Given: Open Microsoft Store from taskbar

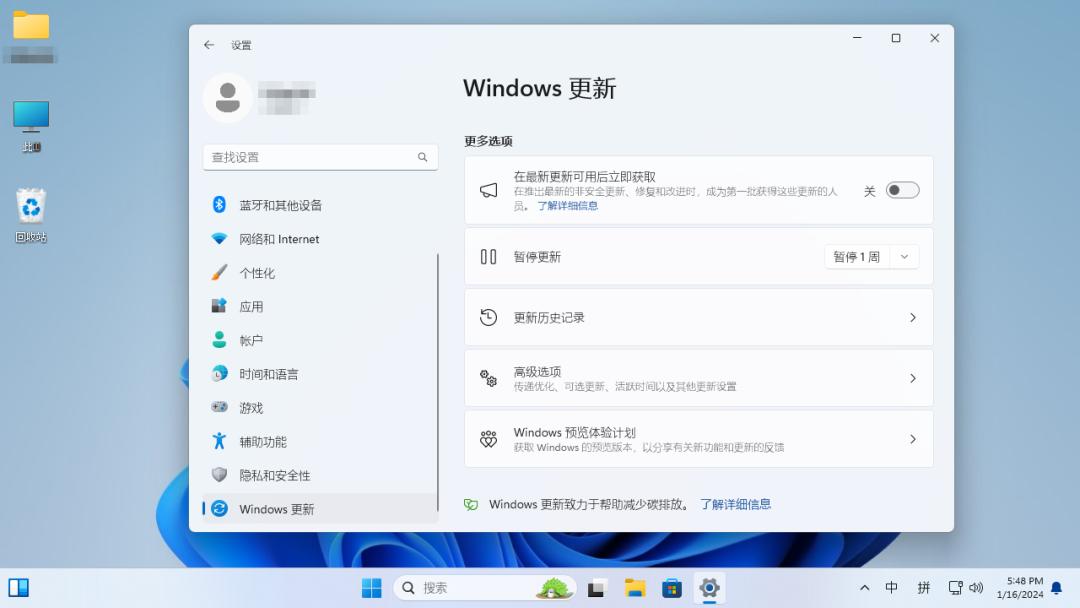Looking at the screenshot, I should (x=672, y=588).
